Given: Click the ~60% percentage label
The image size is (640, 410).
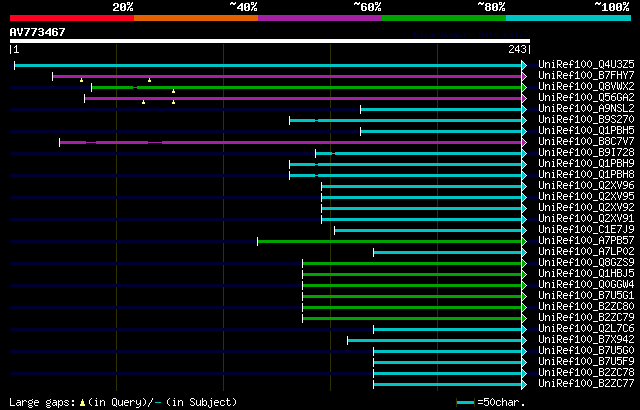Looking at the screenshot, I should (367, 7).
